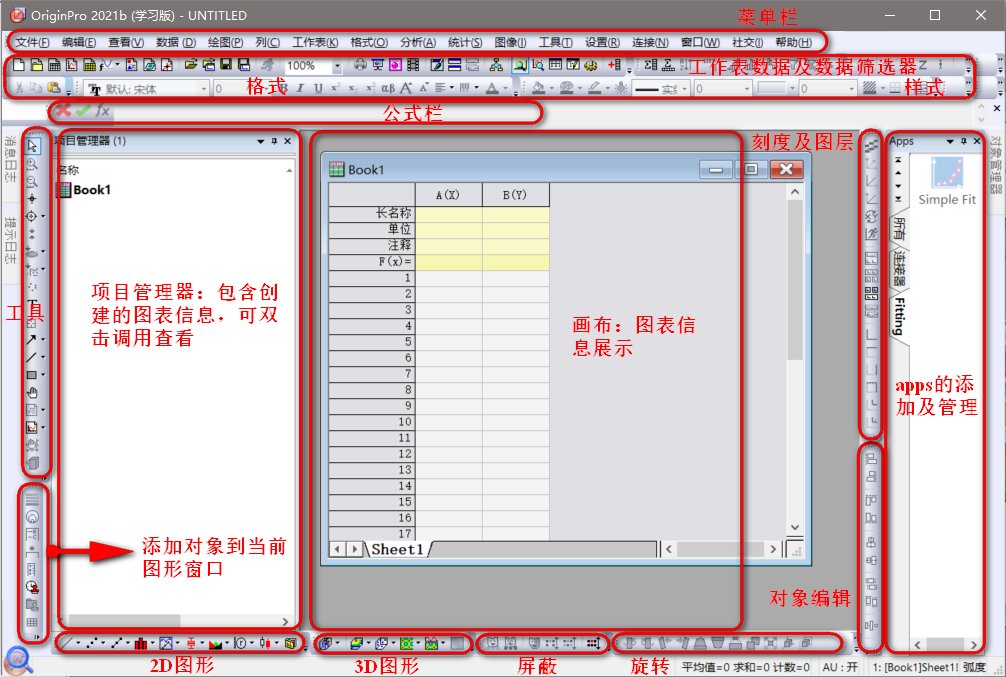Click the 3D surface plot icon
1006x677 pixels.
(x=356, y=643)
